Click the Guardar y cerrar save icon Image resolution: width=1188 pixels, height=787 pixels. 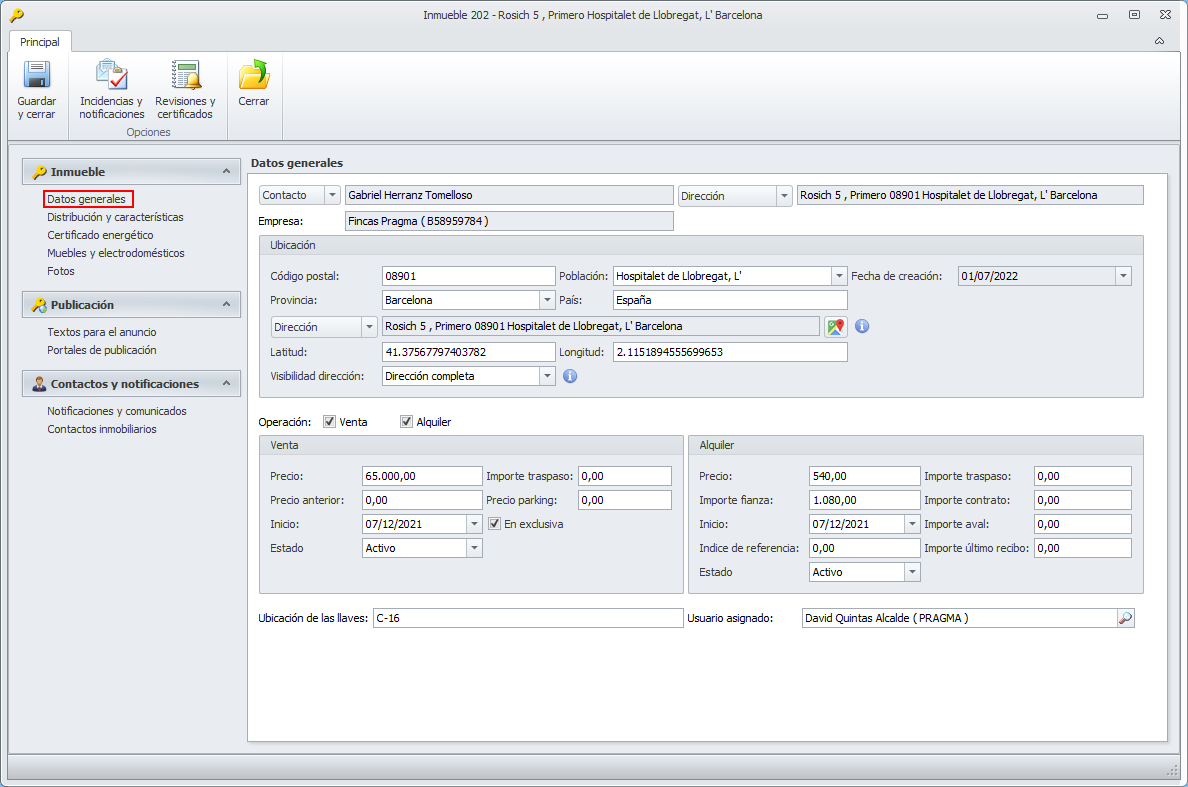click(x=36, y=76)
